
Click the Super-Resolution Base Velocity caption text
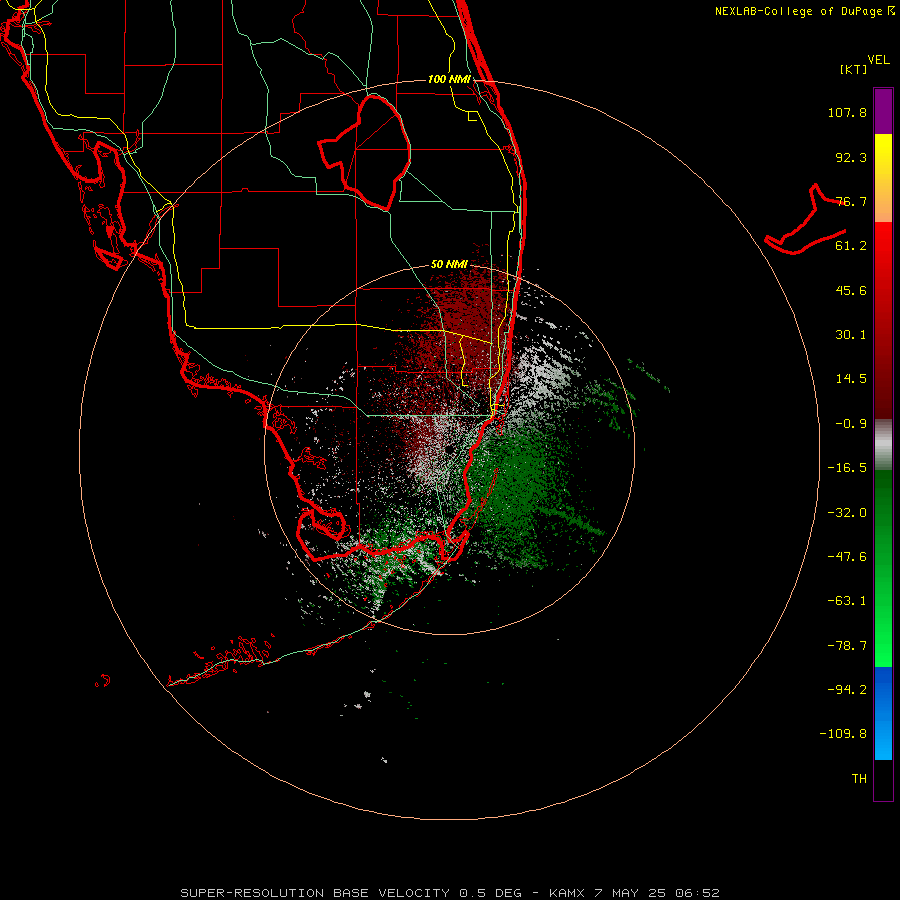click(450, 893)
